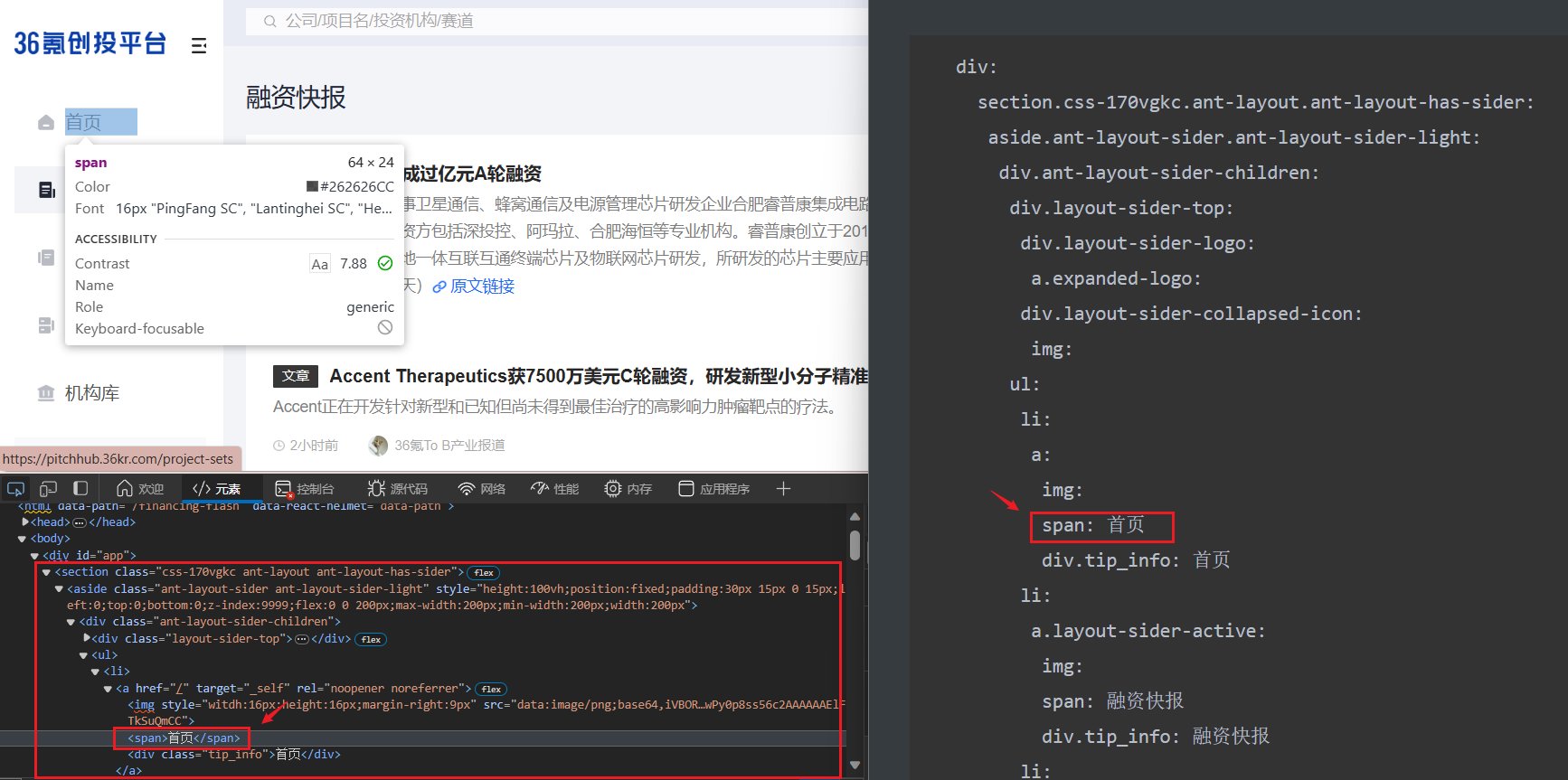Collapse the body node
The width and height of the screenshot is (1568, 780).
[22, 539]
